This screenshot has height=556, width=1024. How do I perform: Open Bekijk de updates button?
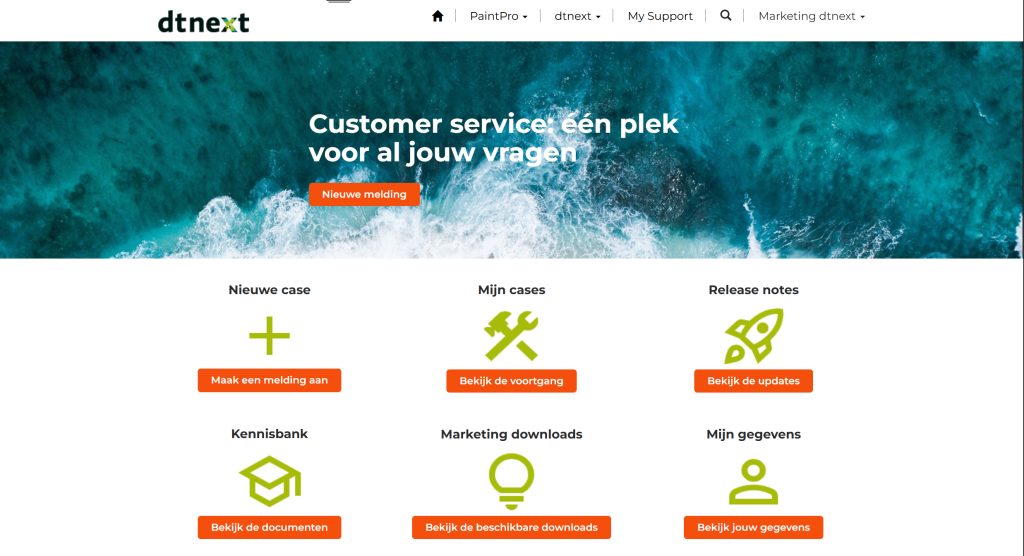pyautogui.click(x=754, y=381)
